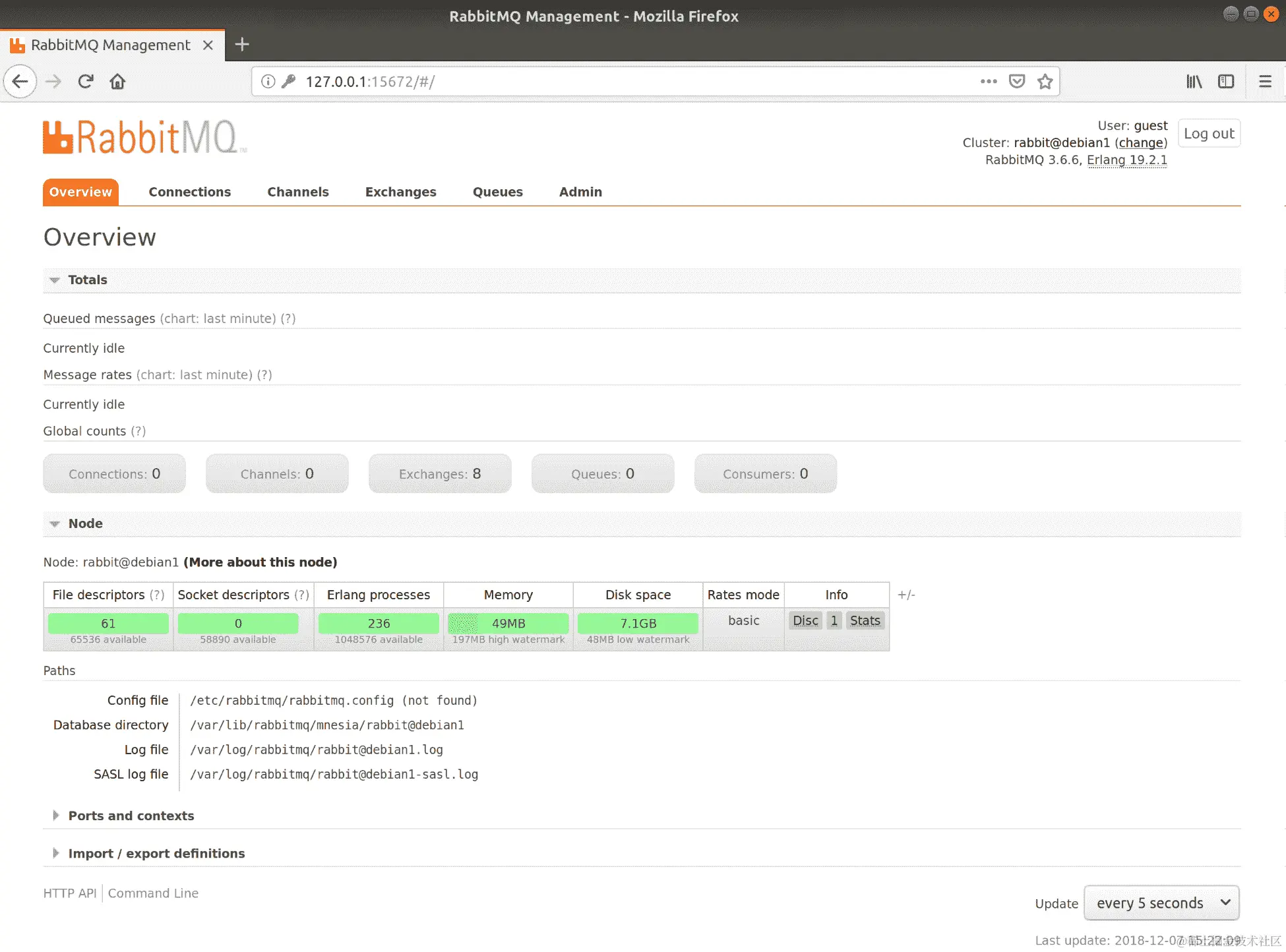Open a new browser tab
Viewport: 1286px width, 952px height.
click(x=242, y=45)
